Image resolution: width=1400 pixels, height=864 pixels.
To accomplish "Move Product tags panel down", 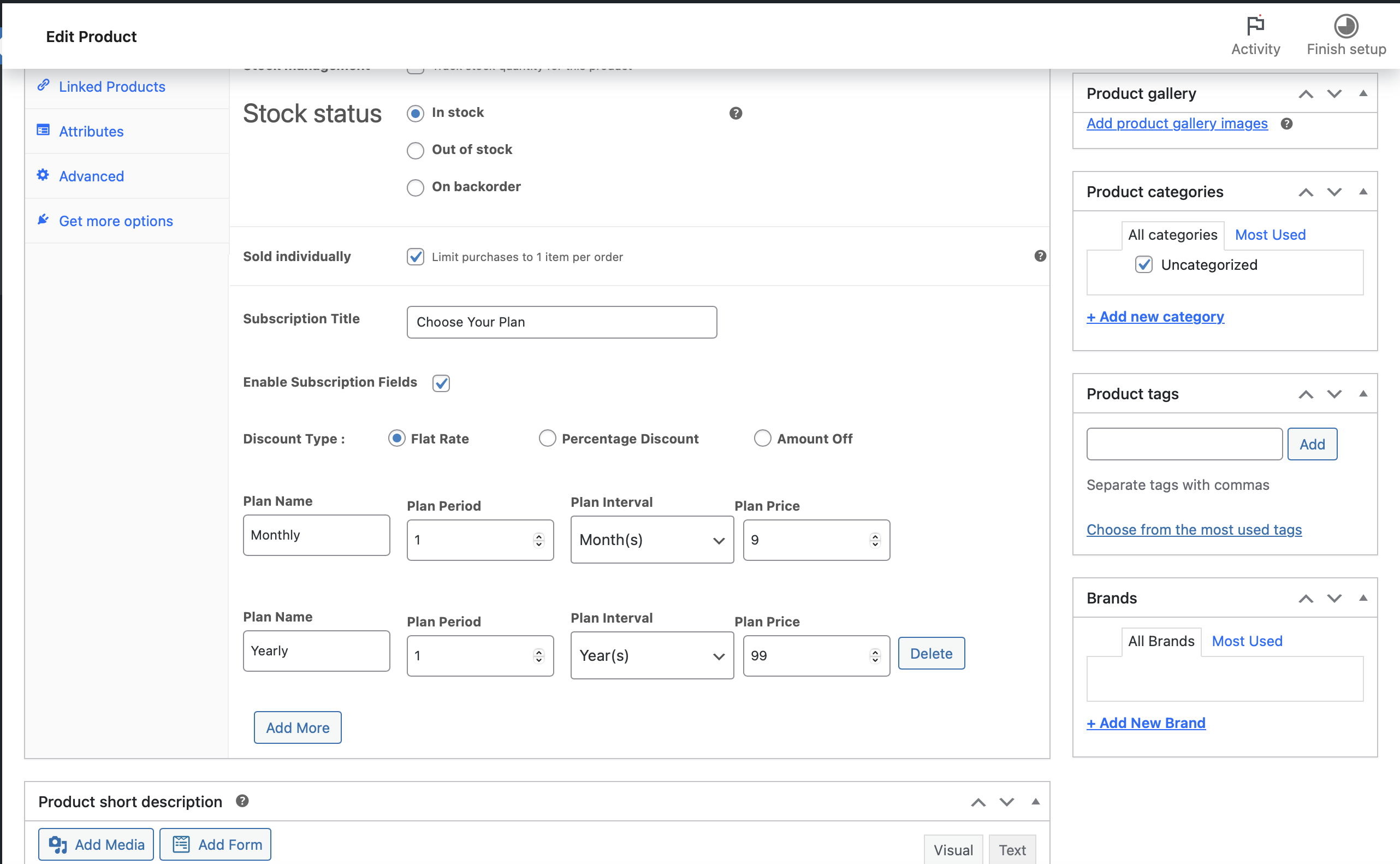I will coord(1334,394).
